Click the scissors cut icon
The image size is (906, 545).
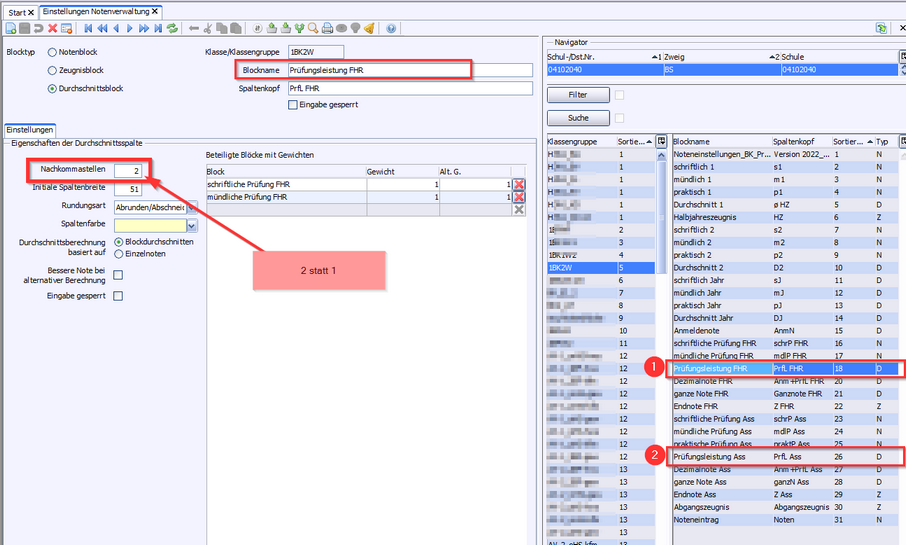click(209, 28)
